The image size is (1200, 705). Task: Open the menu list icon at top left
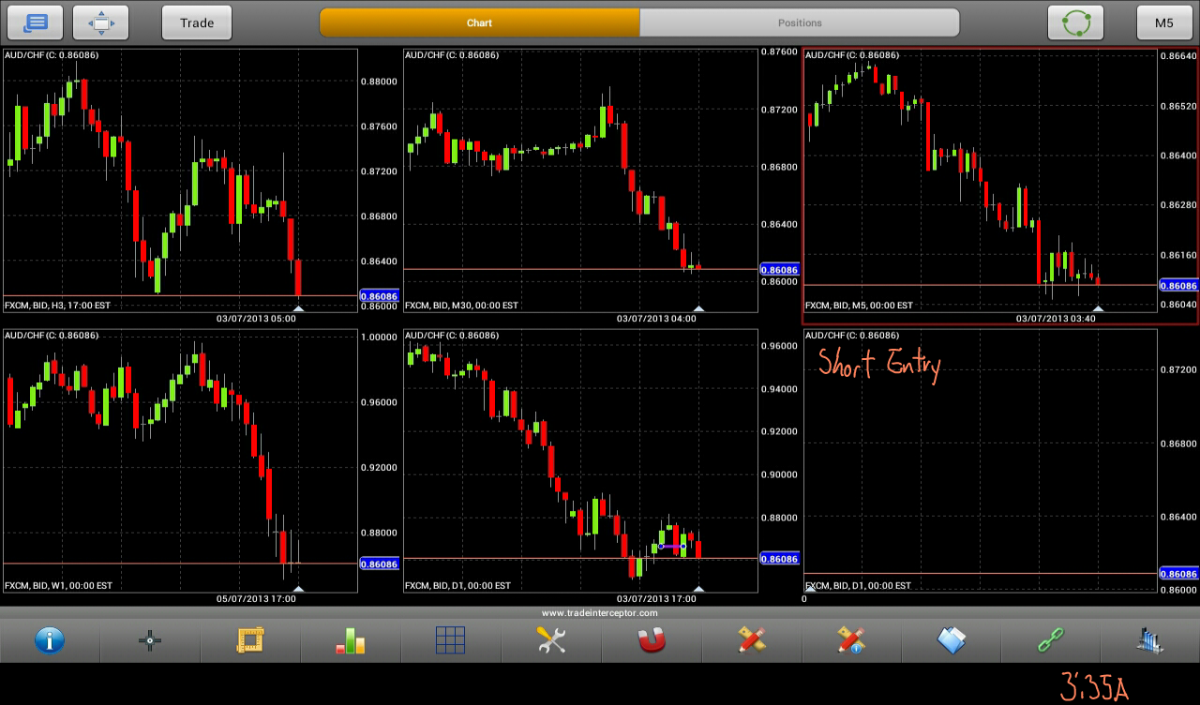pyautogui.click(x=35, y=22)
